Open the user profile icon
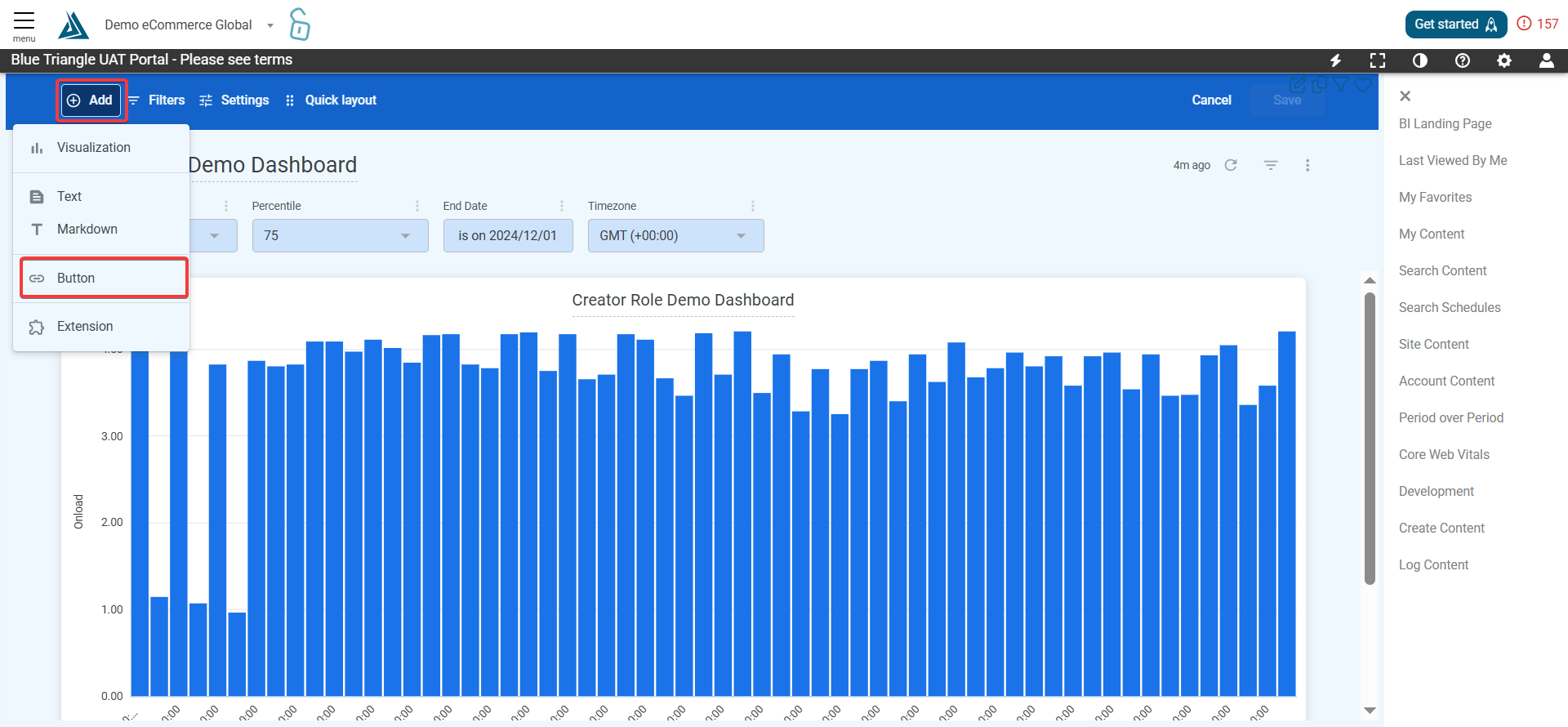1568x727 pixels. [x=1547, y=60]
